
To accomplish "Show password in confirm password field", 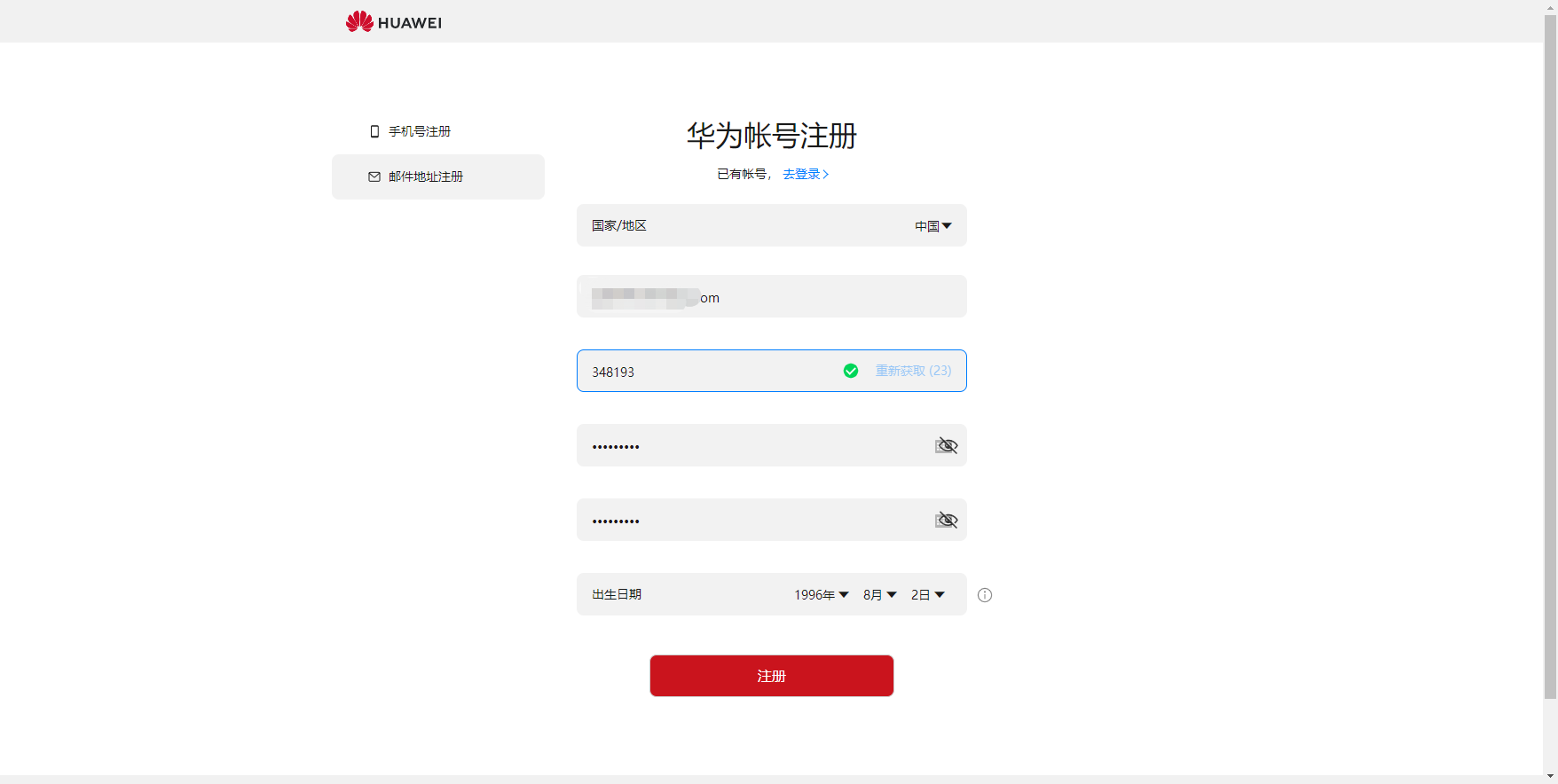I will 947,520.
